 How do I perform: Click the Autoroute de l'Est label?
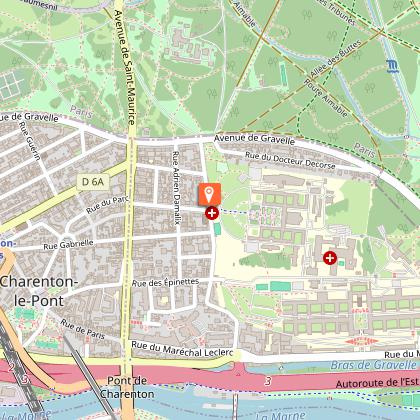pyautogui.click(x=377, y=383)
